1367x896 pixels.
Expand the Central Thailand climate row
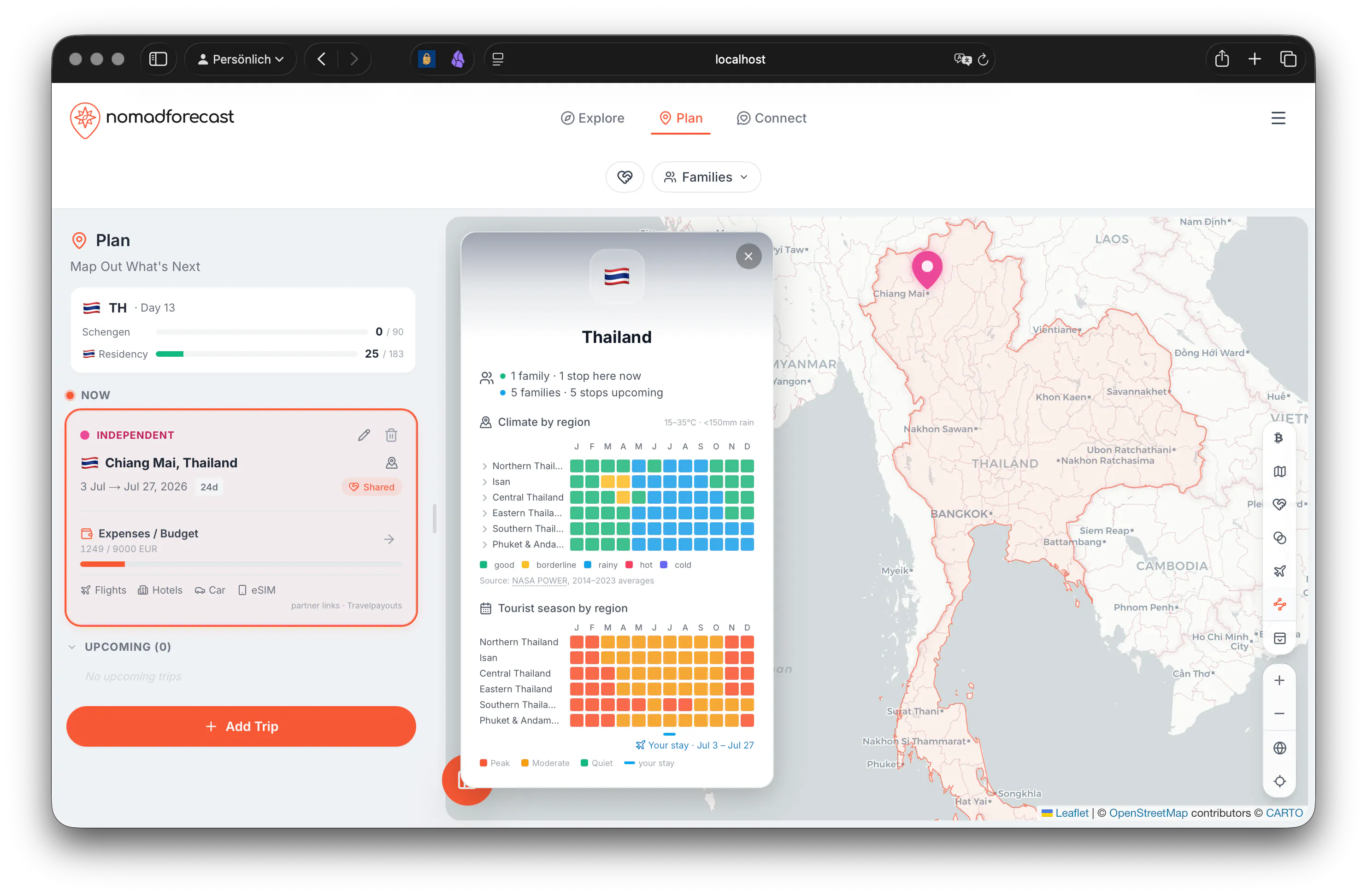(484, 497)
